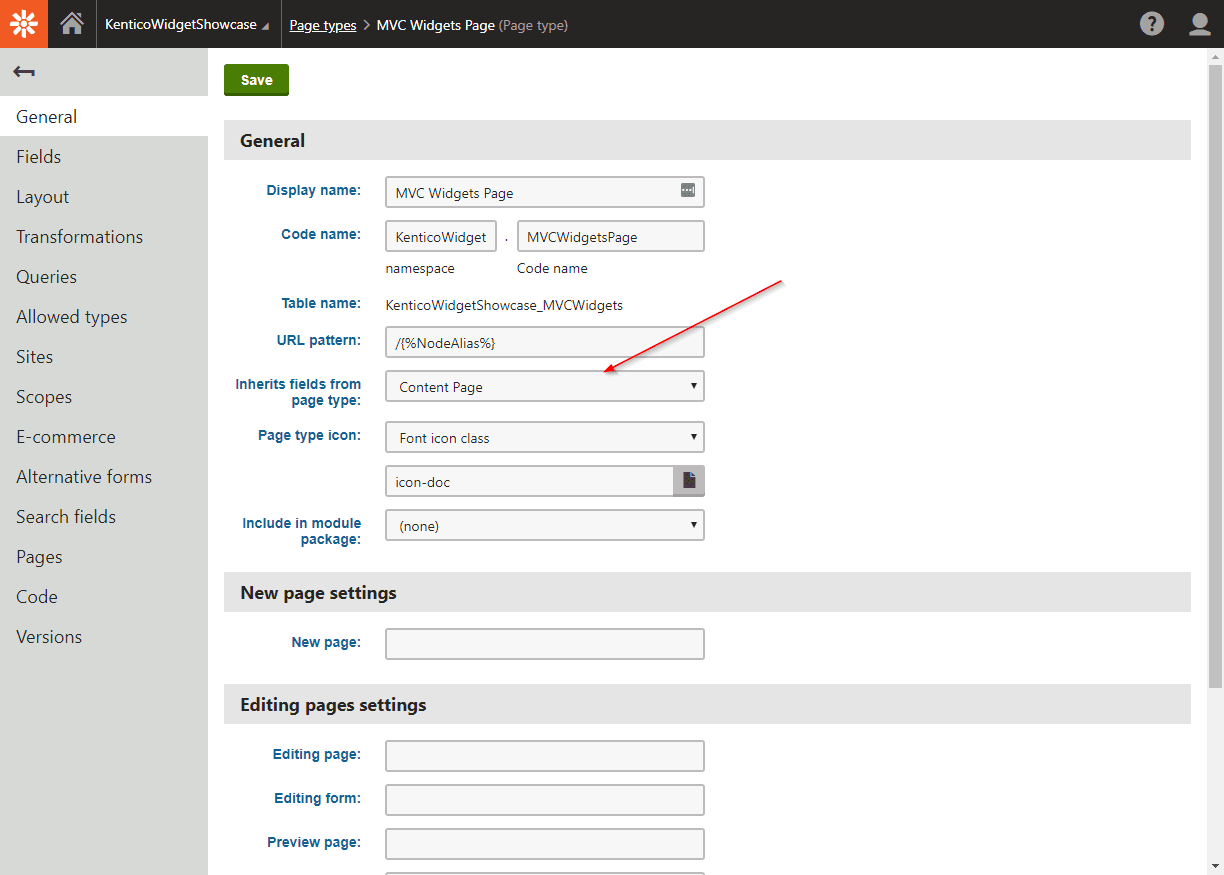Open the Page type icon dropdown
The image size is (1224, 875).
pos(544,437)
